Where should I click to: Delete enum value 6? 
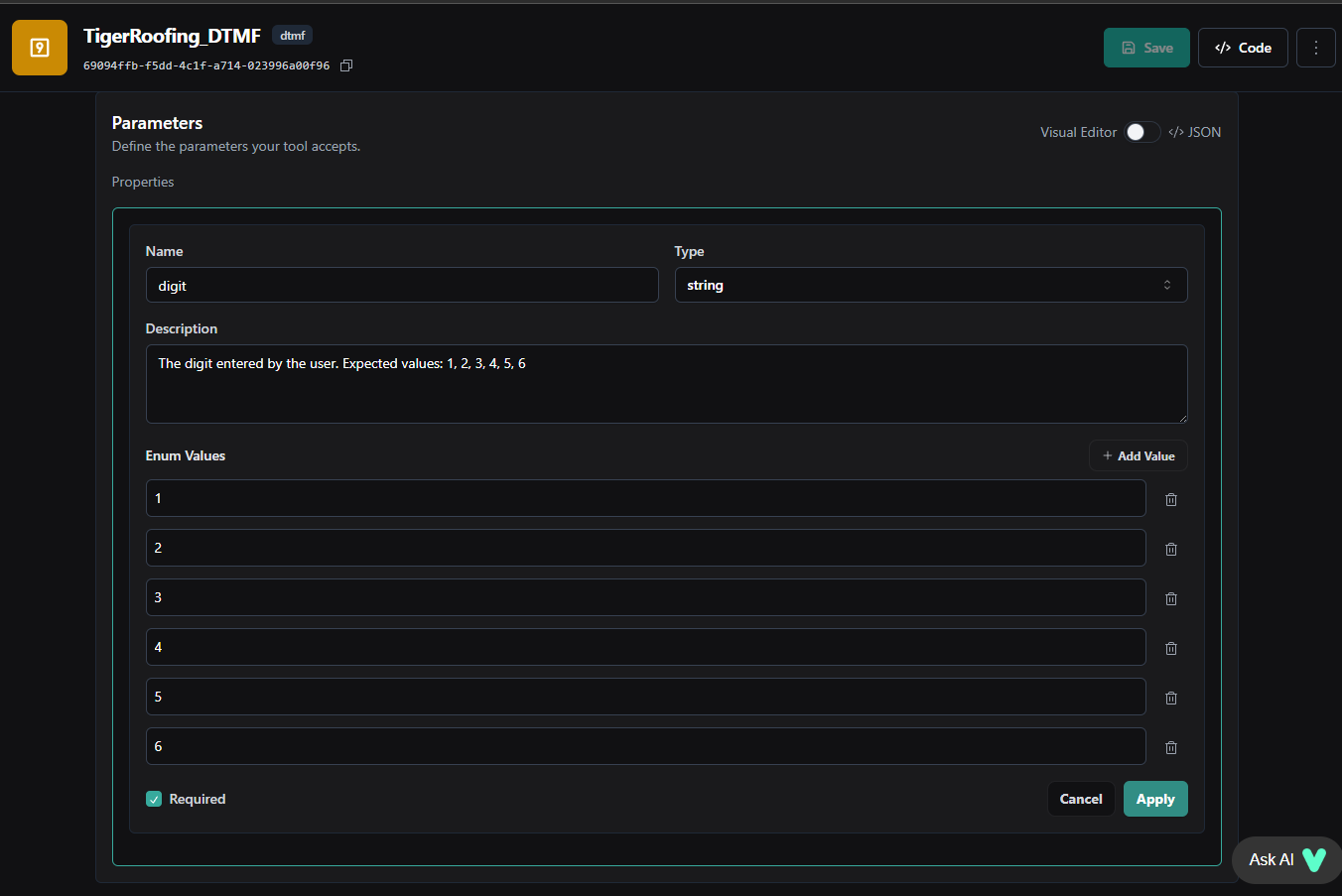click(1171, 747)
